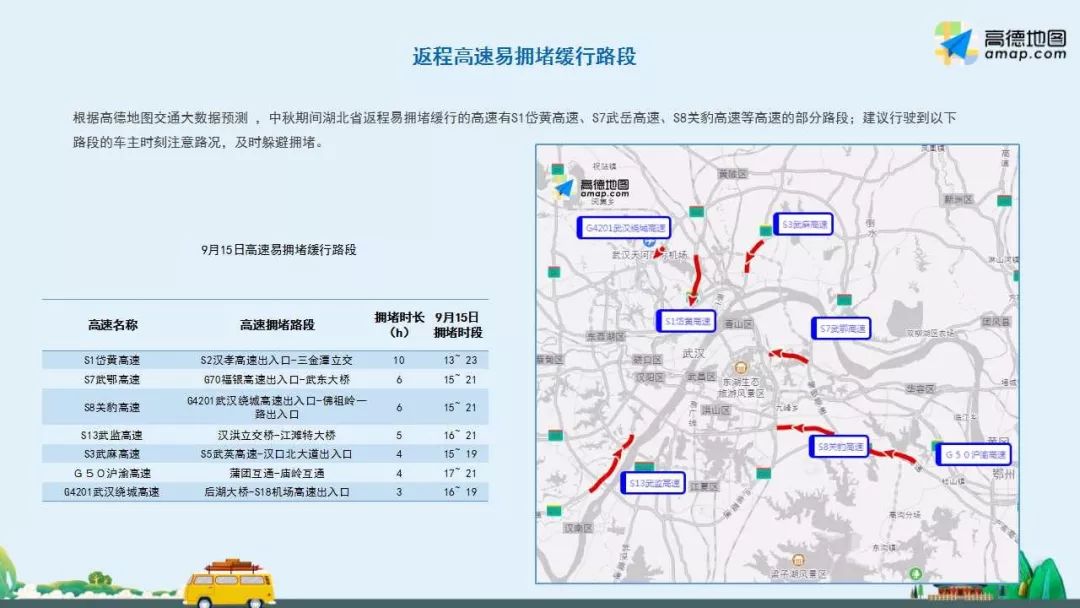This screenshot has height=608, width=1080.
Task: Click the 9月15日高速易拥堵缓行路段 table caption
Action: (x=278, y=250)
